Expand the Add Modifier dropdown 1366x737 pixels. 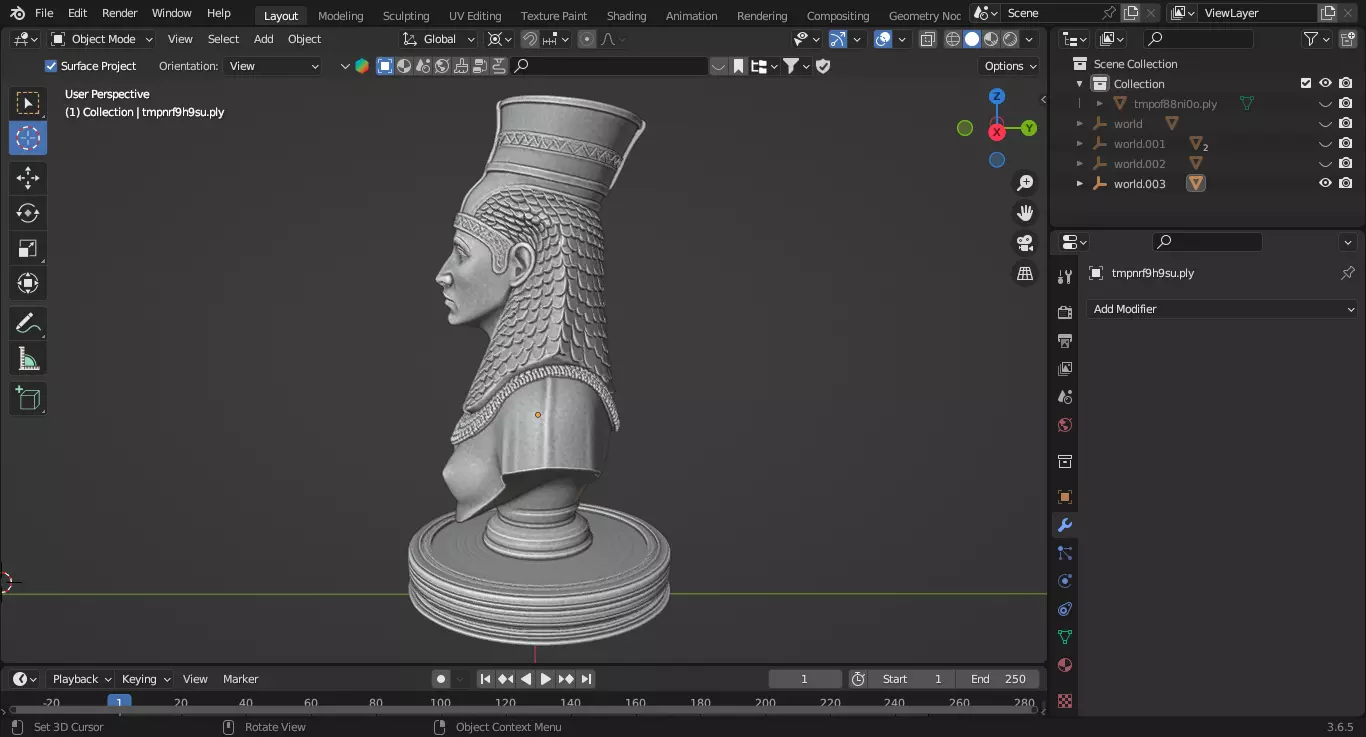click(x=1222, y=309)
